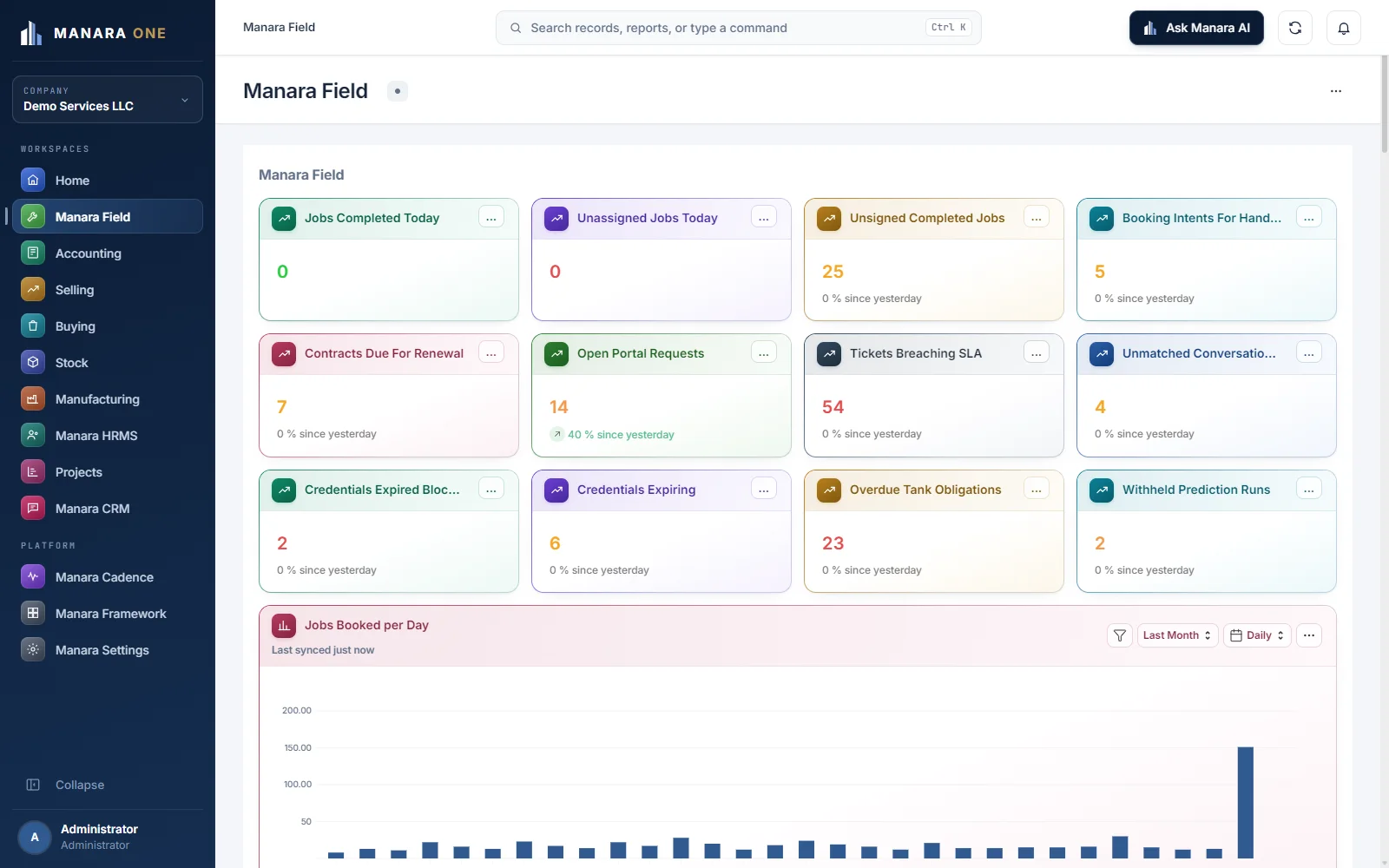Open the Last Month range dropdown
The height and width of the screenshot is (868, 1389).
(x=1177, y=635)
